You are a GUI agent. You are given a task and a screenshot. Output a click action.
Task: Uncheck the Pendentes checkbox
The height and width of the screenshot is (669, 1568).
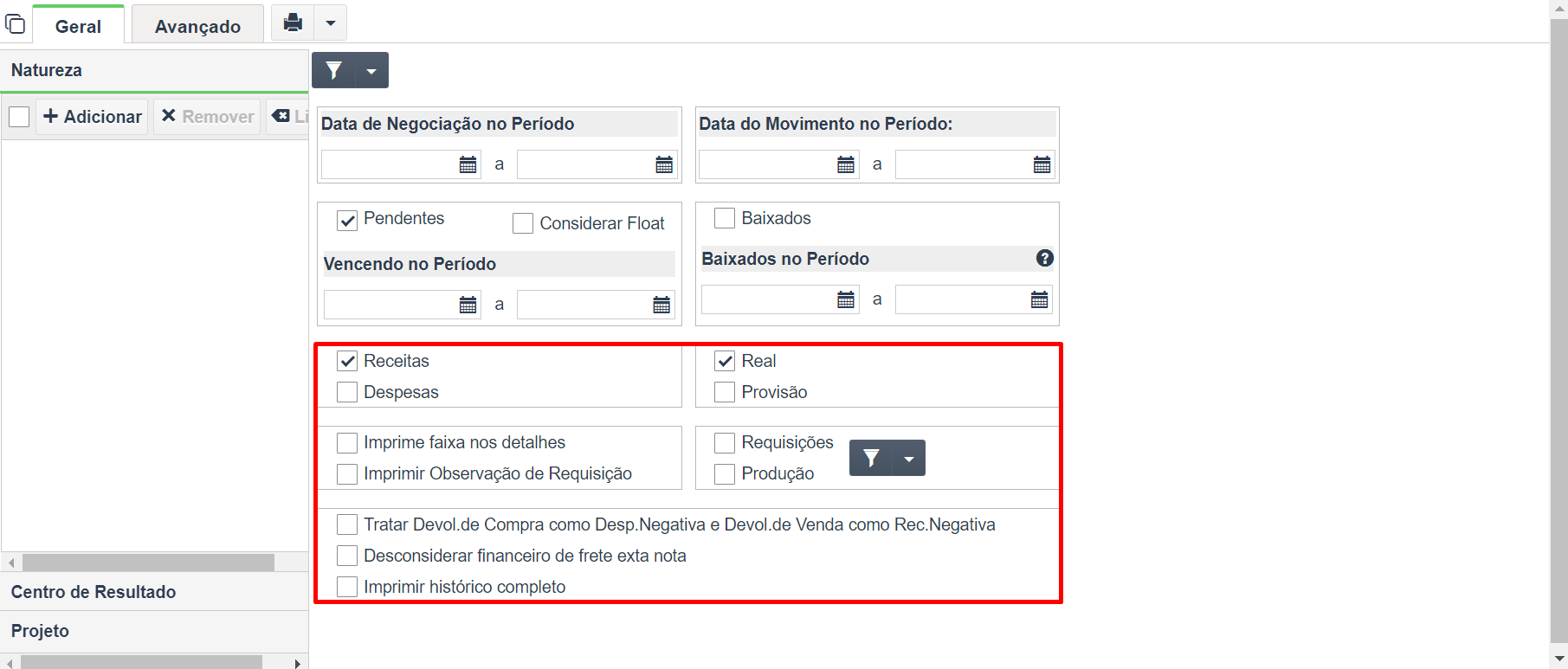(x=347, y=221)
